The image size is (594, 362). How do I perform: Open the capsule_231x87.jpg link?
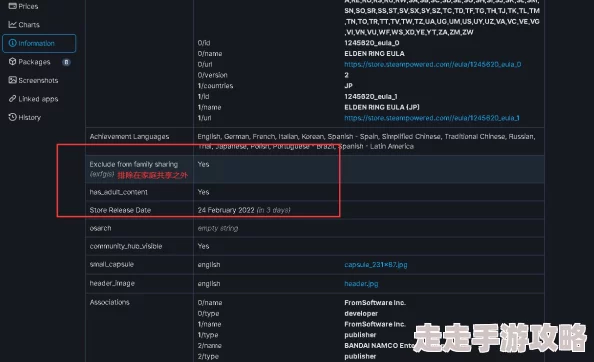tap(376, 265)
